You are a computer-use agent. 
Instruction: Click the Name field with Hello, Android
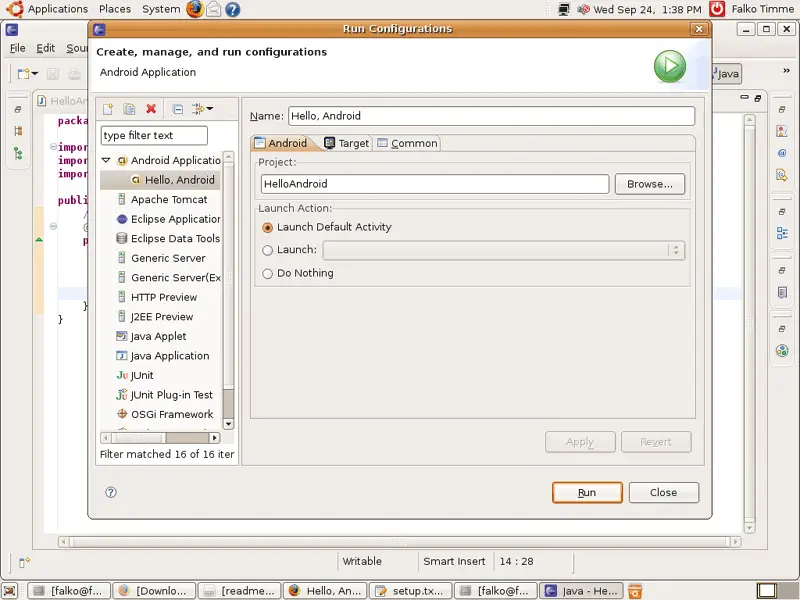click(x=491, y=116)
